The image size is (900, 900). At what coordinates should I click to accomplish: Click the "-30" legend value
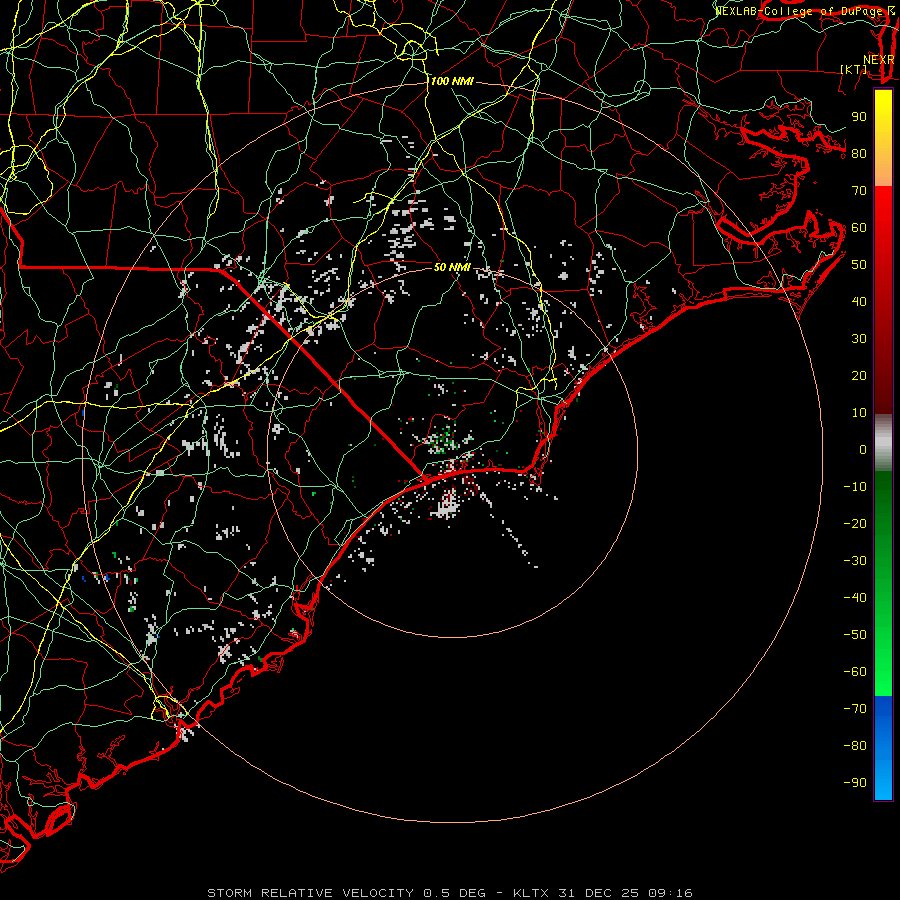tap(855, 561)
